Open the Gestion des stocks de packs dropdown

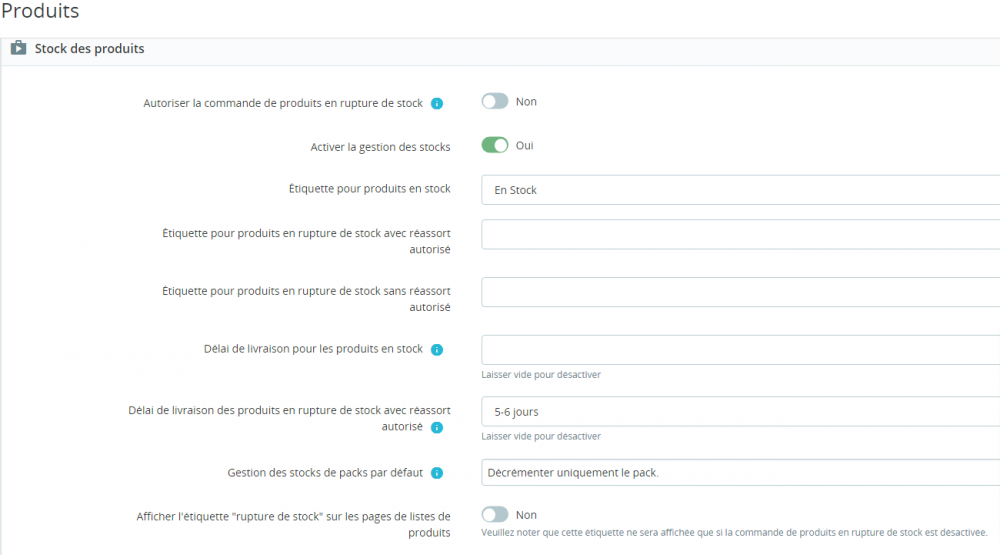pos(740,473)
